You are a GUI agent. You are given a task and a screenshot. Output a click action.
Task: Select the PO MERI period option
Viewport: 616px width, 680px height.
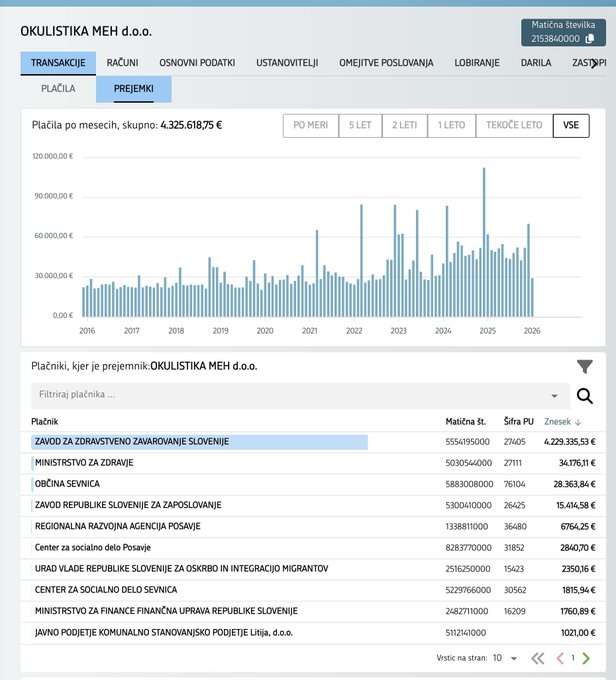310,126
